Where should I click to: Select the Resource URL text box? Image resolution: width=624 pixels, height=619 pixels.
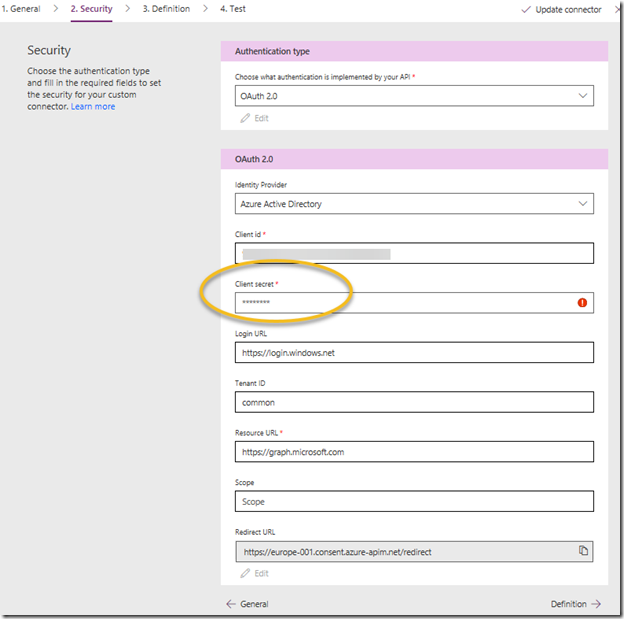pos(414,452)
